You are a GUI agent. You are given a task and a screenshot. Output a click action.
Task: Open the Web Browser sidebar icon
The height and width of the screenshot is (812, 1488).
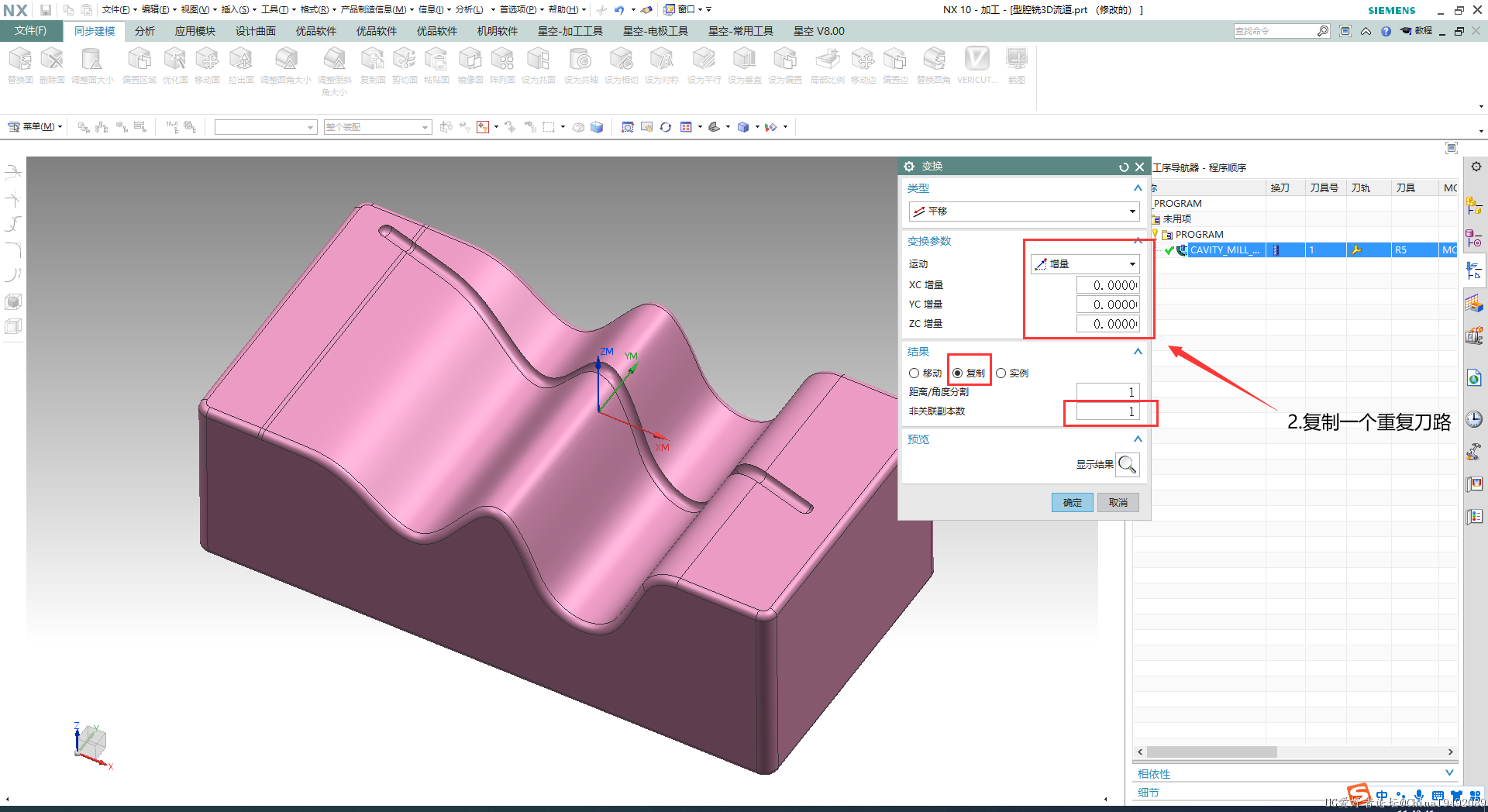[1474, 377]
